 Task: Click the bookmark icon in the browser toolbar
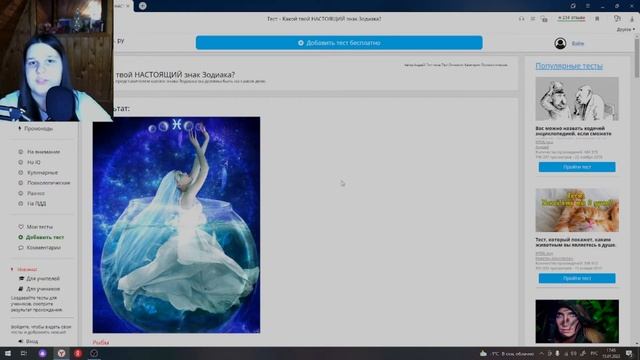[x=597, y=19]
